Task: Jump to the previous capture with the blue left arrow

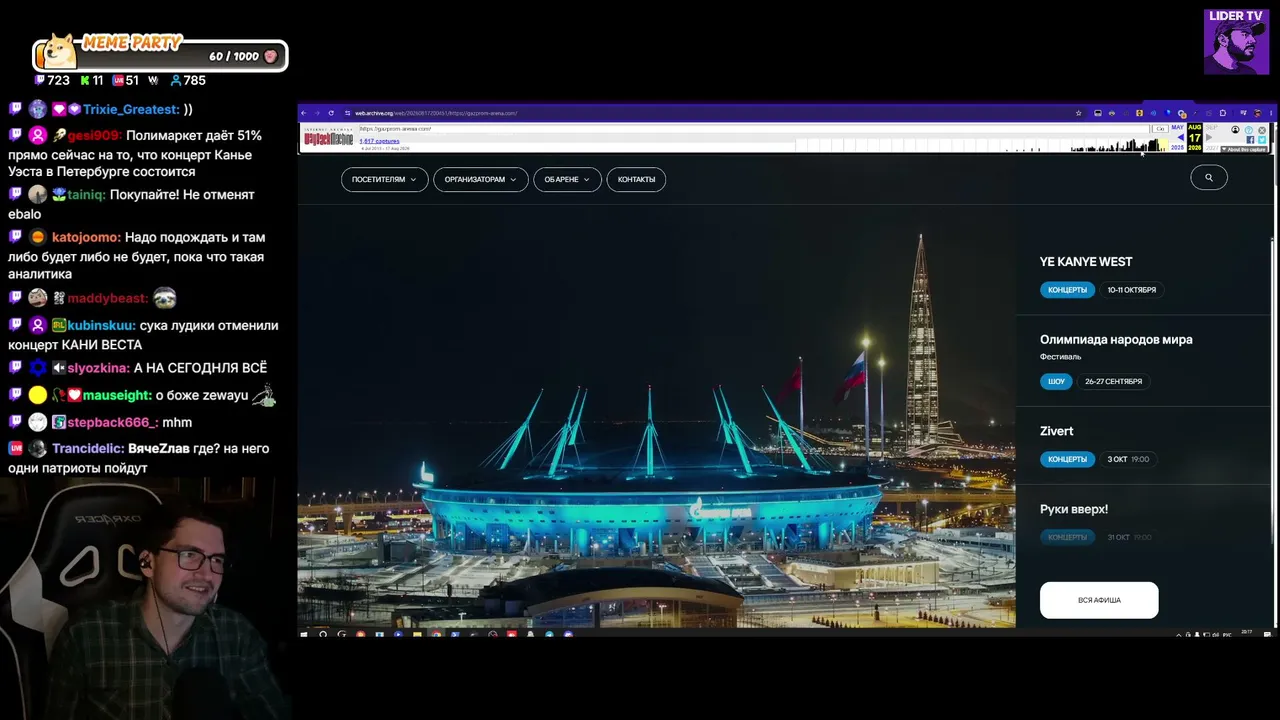Action: [x=1180, y=138]
